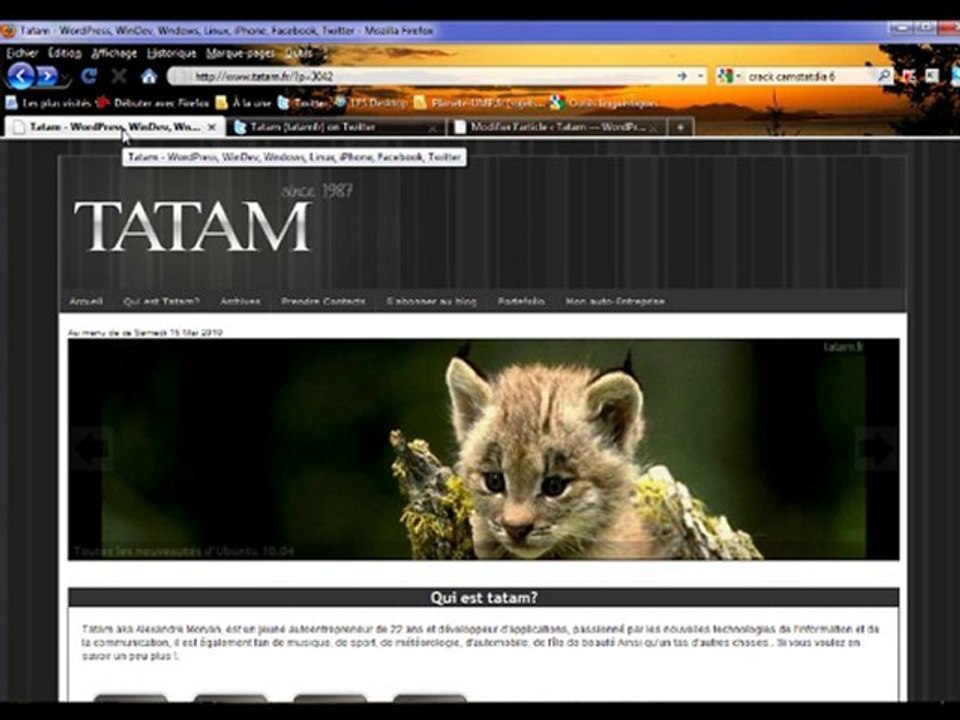Open the nouveautés d'Ubuntu 10.04 caption

(x=184, y=551)
